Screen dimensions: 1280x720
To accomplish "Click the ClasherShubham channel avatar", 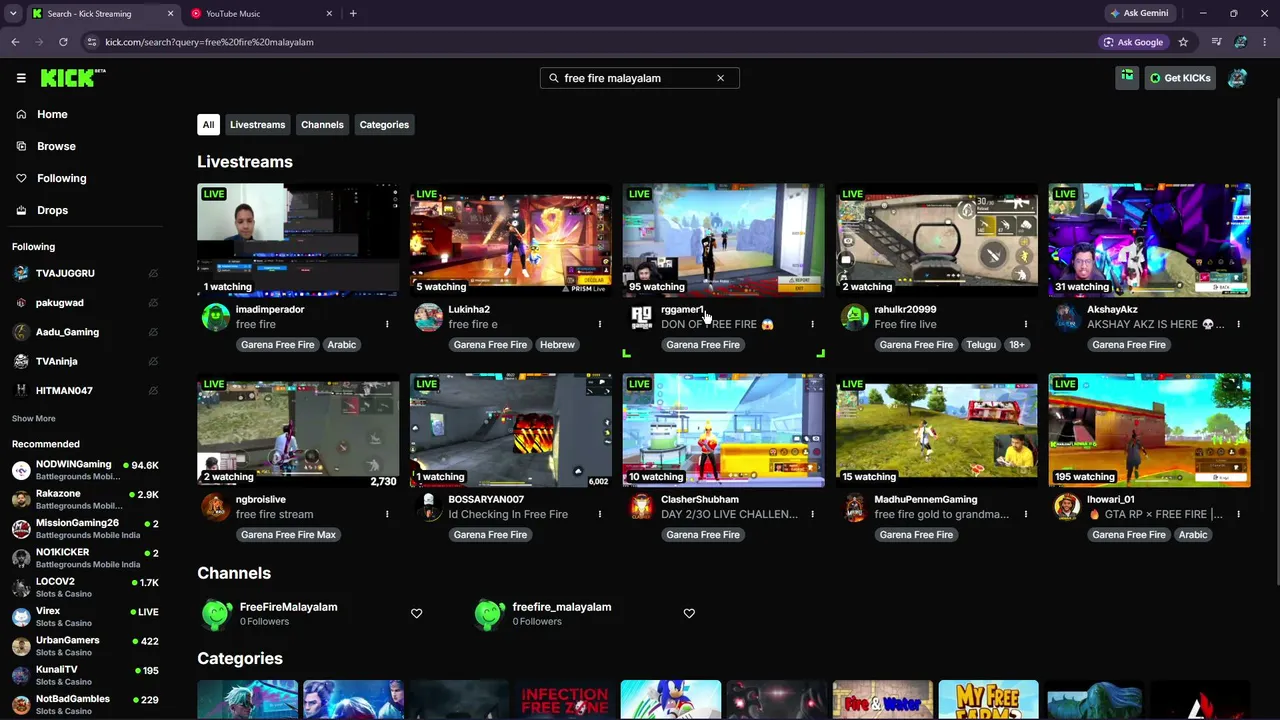I will [641, 507].
